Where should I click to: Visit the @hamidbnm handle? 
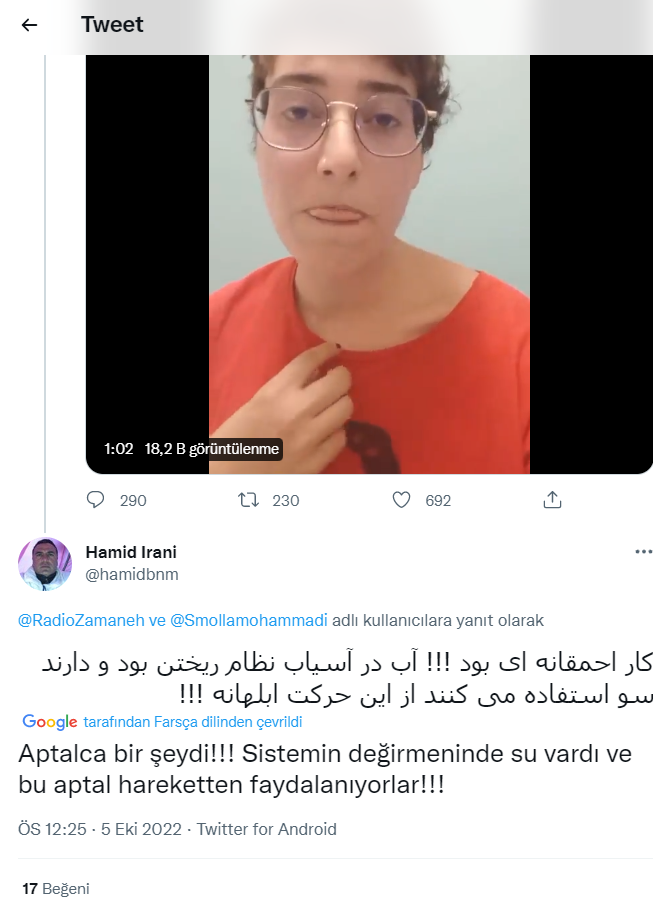point(132,574)
